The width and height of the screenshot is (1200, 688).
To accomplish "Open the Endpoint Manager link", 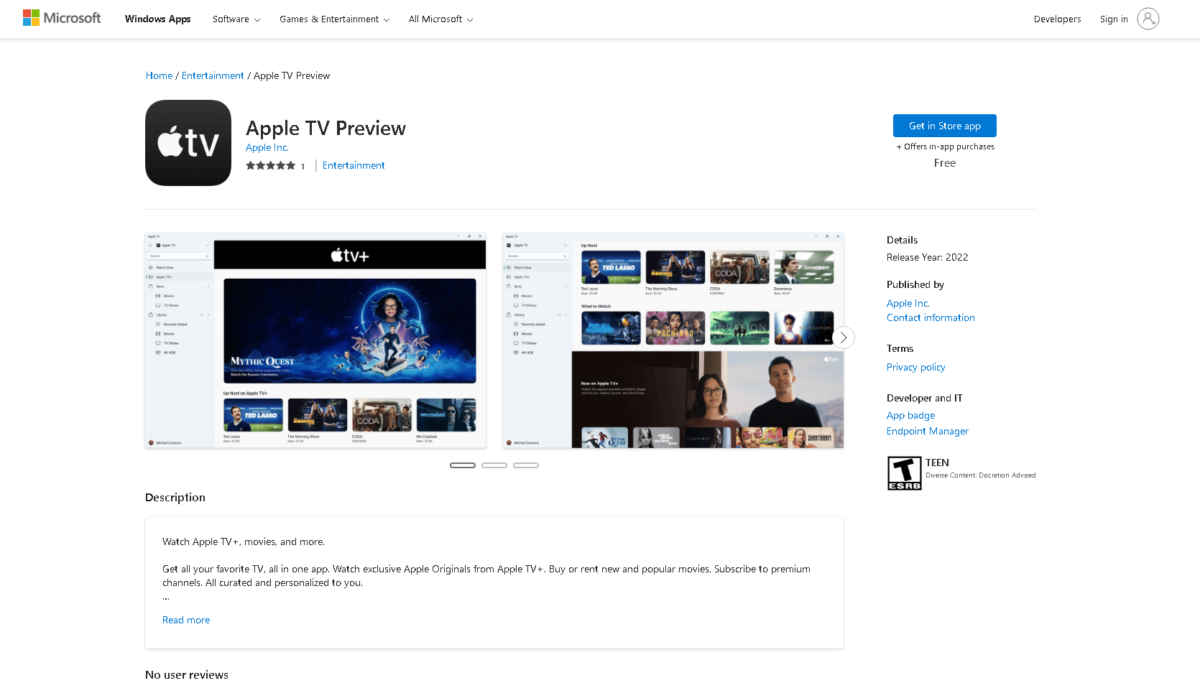I will 927,431.
